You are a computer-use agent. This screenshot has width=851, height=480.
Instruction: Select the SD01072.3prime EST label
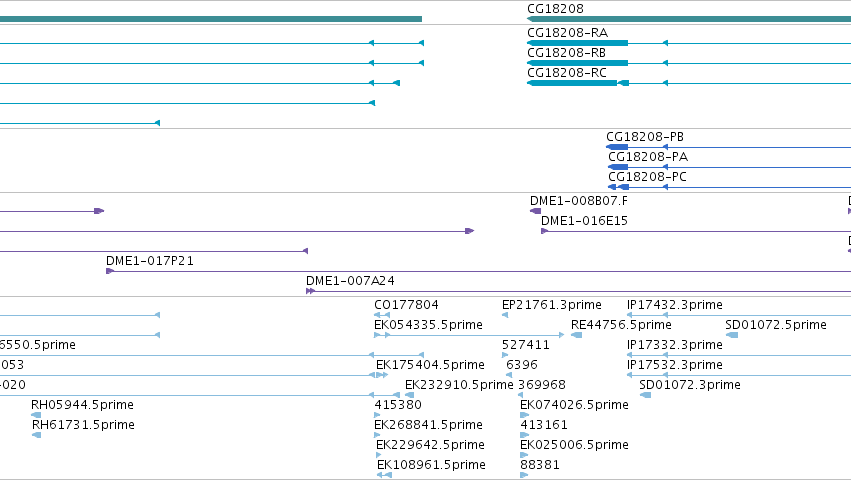click(x=690, y=385)
